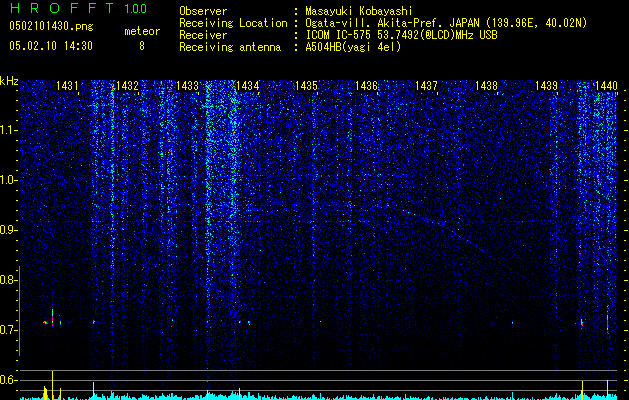
Task: Click the Observer label
Action: click(203, 11)
